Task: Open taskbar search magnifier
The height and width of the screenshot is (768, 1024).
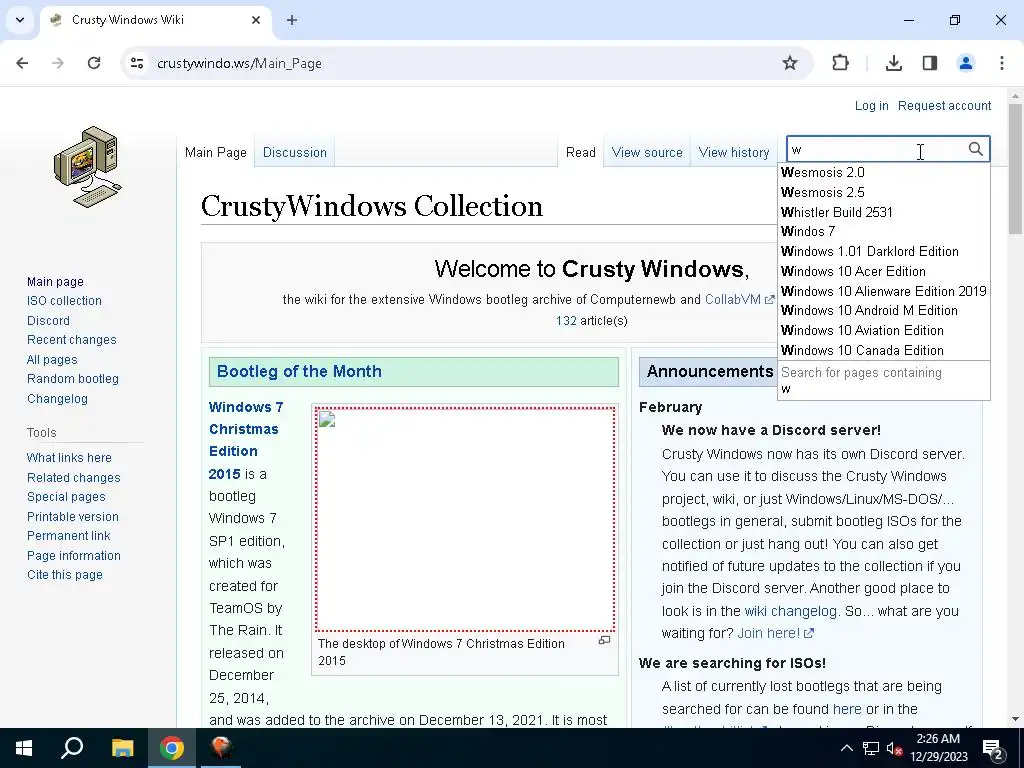Action: 72,748
